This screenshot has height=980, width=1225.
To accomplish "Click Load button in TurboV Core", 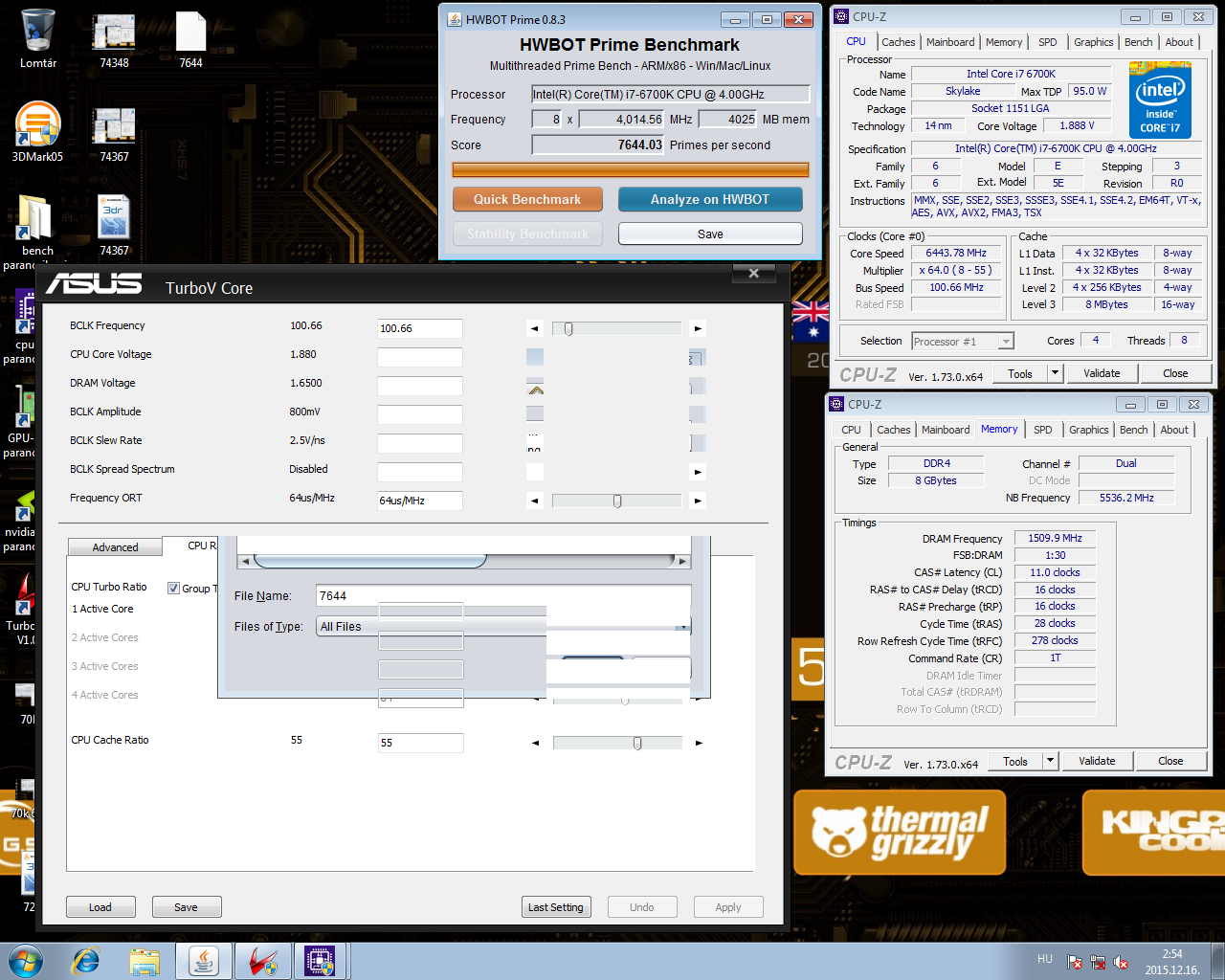I will pos(100,907).
